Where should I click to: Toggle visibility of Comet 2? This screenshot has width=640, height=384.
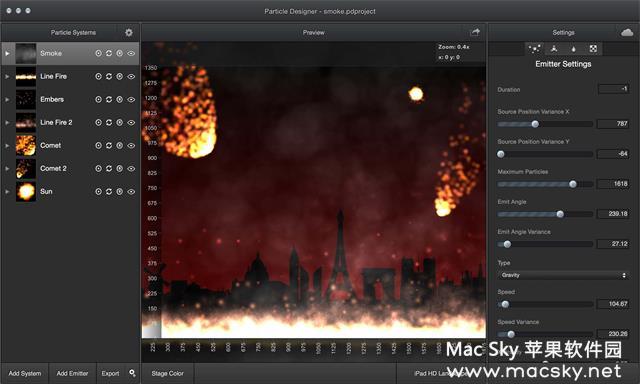(131, 168)
